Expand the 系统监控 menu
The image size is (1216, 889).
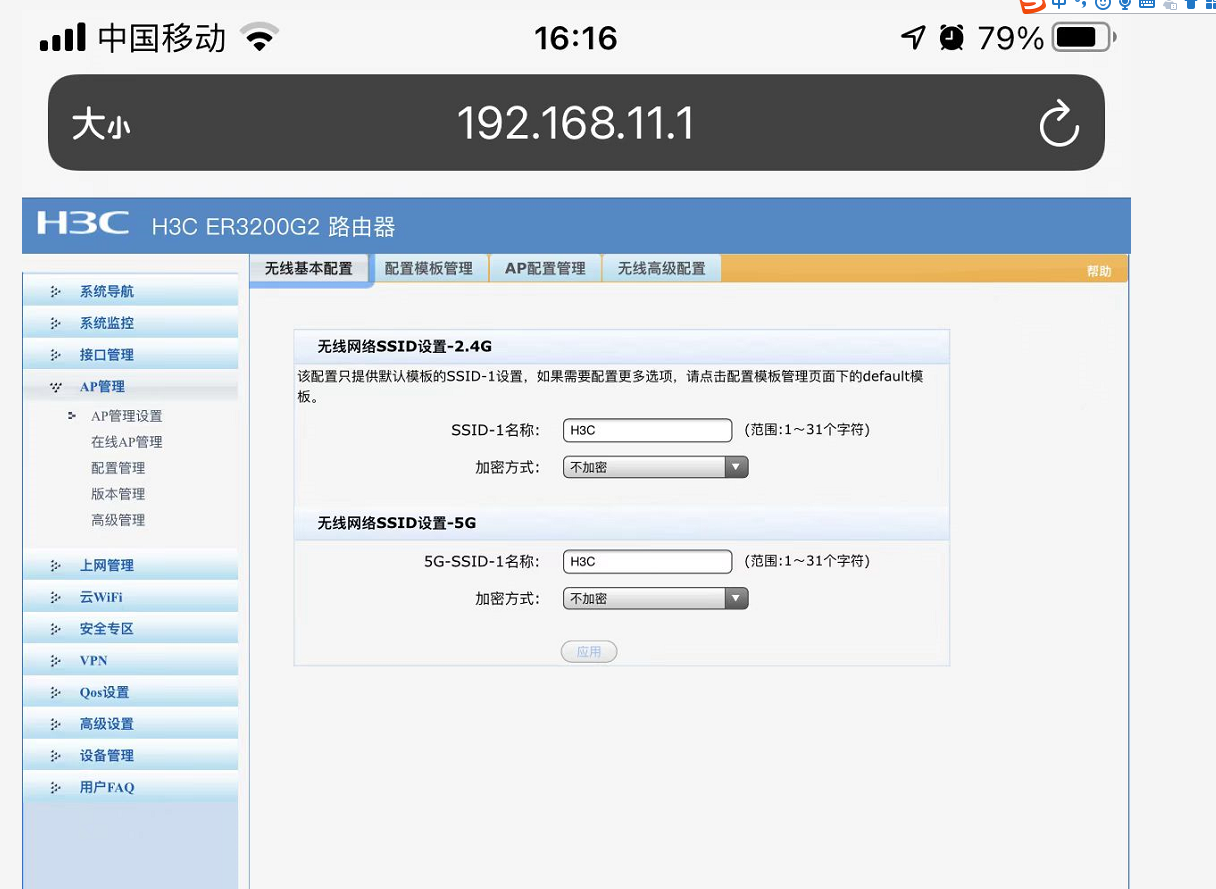click(130, 323)
